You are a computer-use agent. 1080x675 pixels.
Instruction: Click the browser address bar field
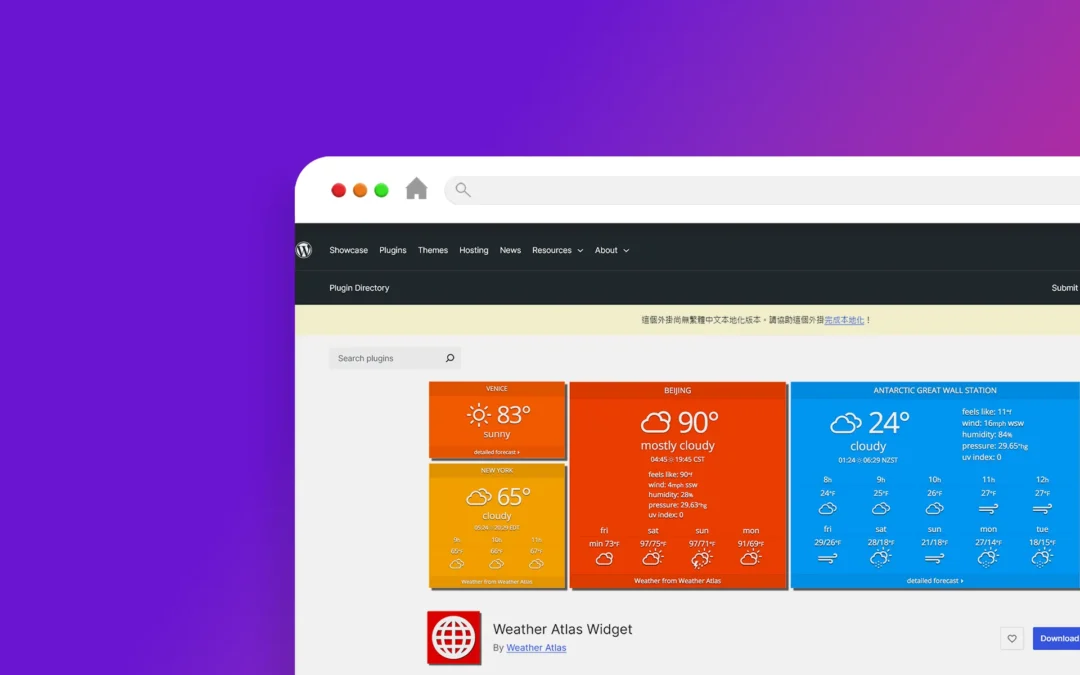click(x=762, y=189)
